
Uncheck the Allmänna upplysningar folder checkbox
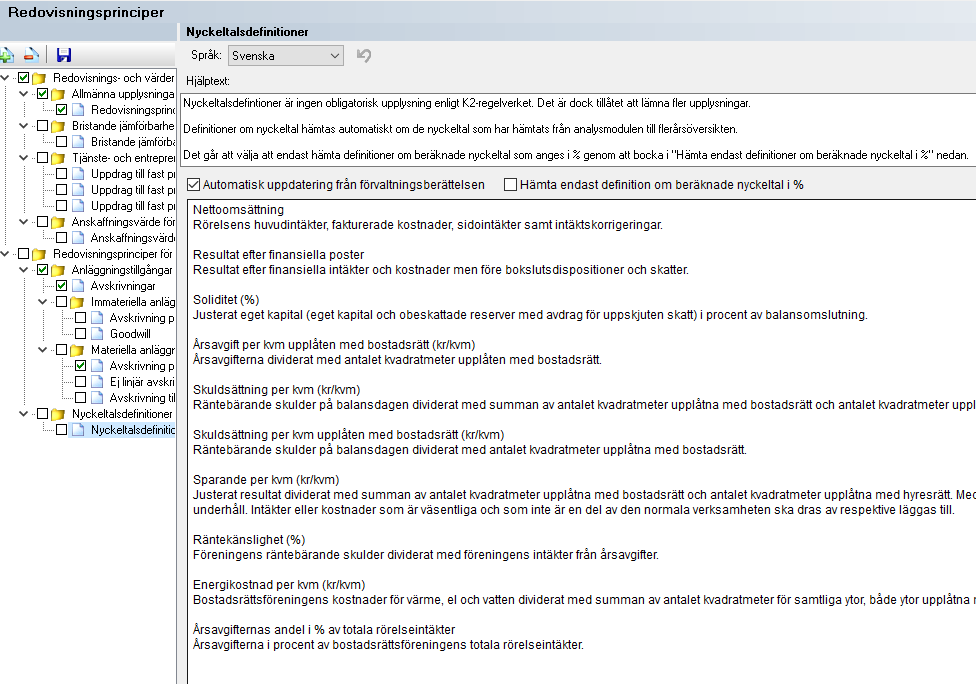(x=42, y=94)
